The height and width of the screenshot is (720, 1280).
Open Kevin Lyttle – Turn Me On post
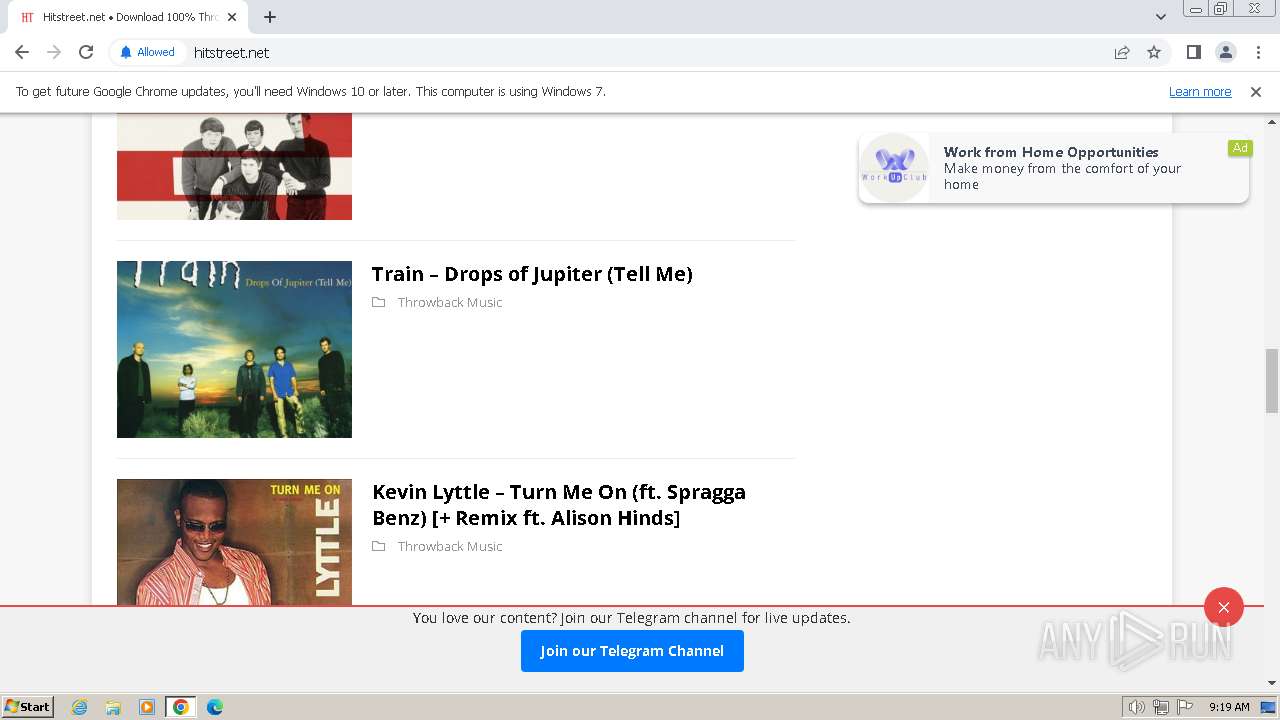point(559,505)
